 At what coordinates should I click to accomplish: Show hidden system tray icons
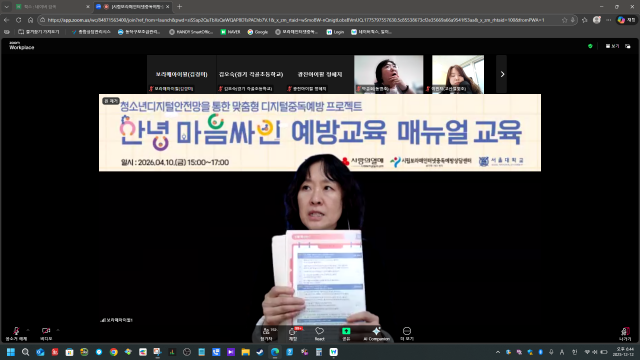(x=498, y=352)
